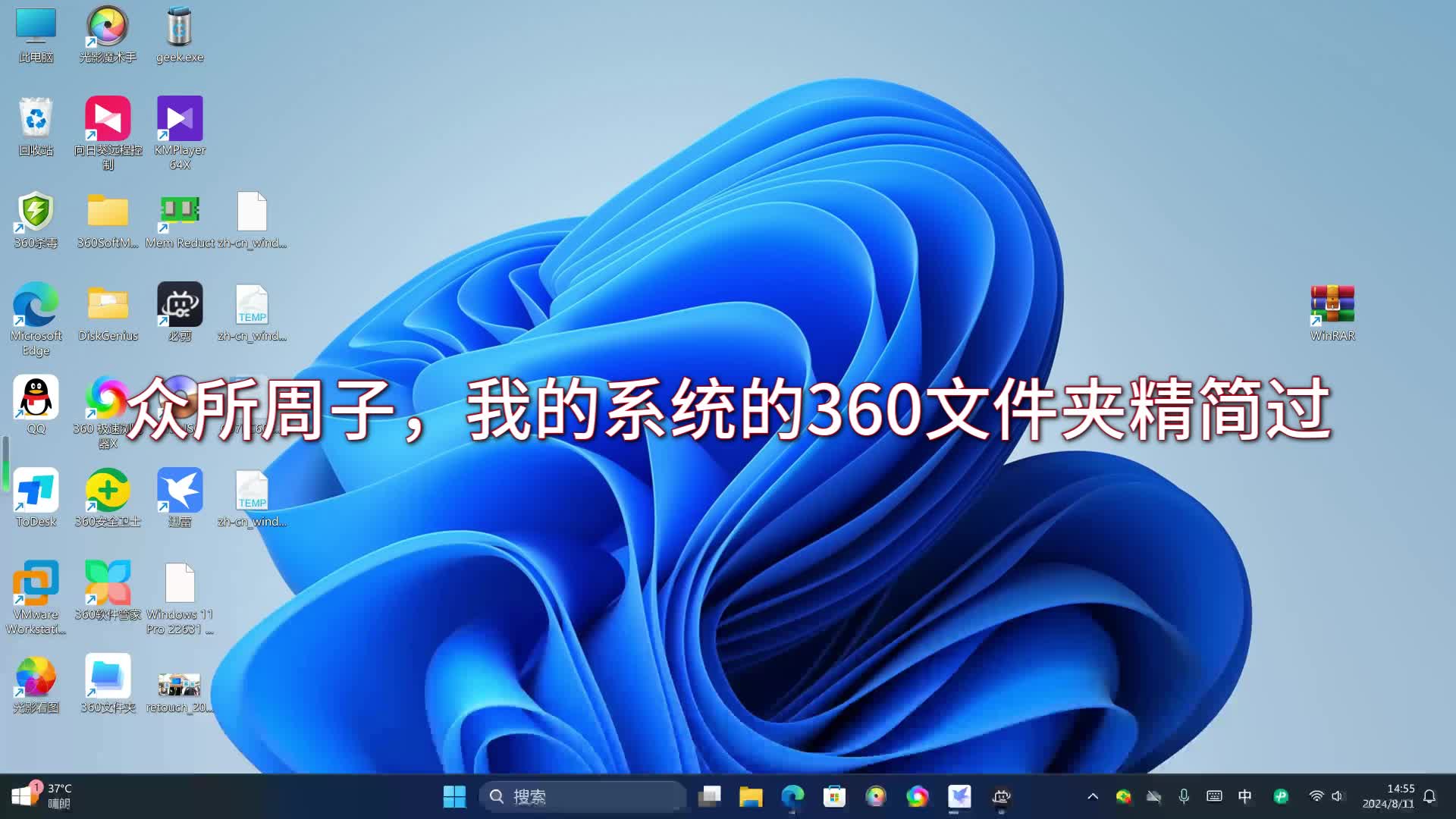The width and height of the screenshot is (1456, 819).
Task: Select the 360杀毒 desktop shortcut
Action: pyautogui.click(x=36, y=221)
